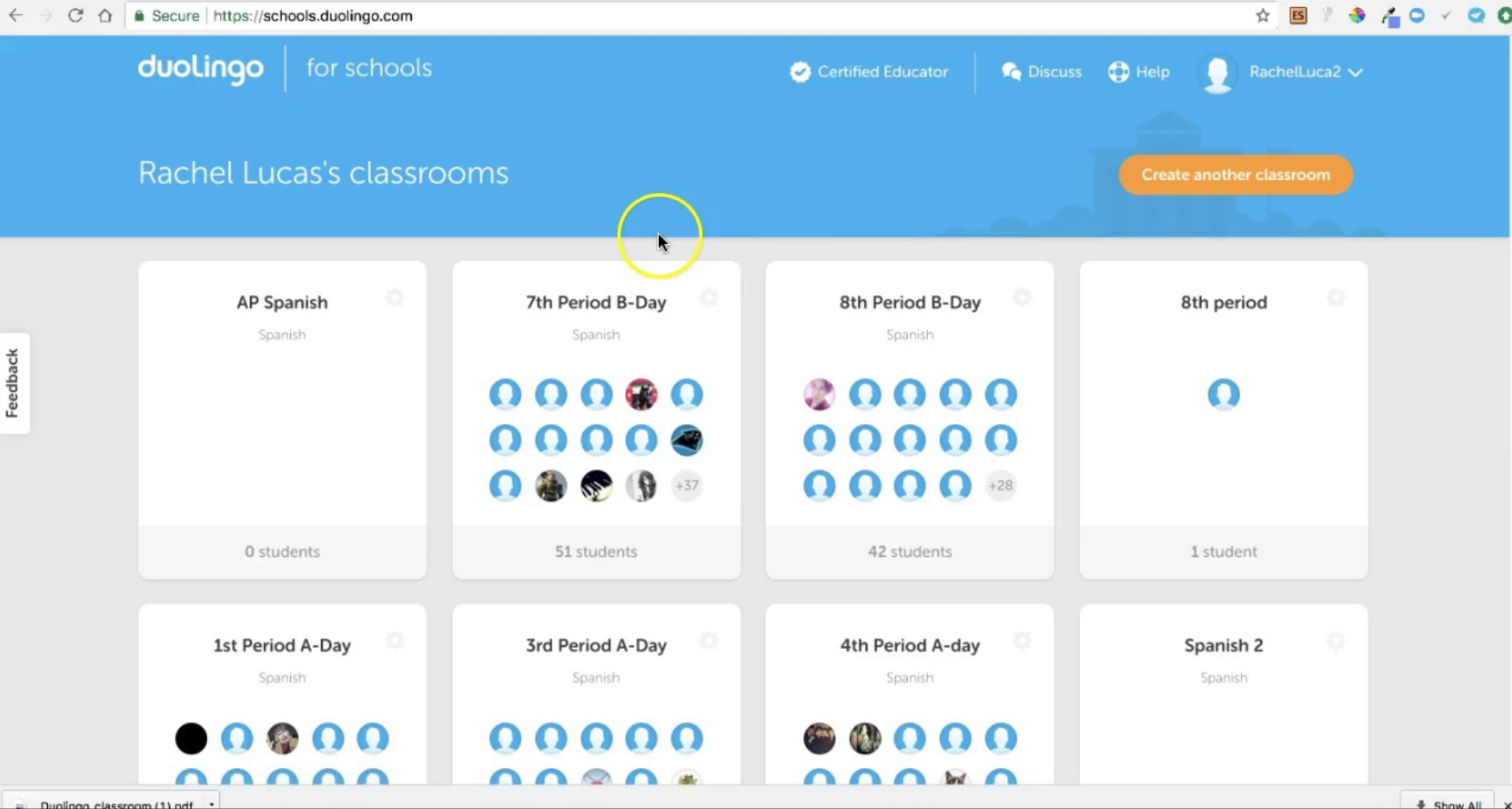The height and width of the screenshot is (809, 1512).
Task: Click Create another classroom button
Action: 1237,174
